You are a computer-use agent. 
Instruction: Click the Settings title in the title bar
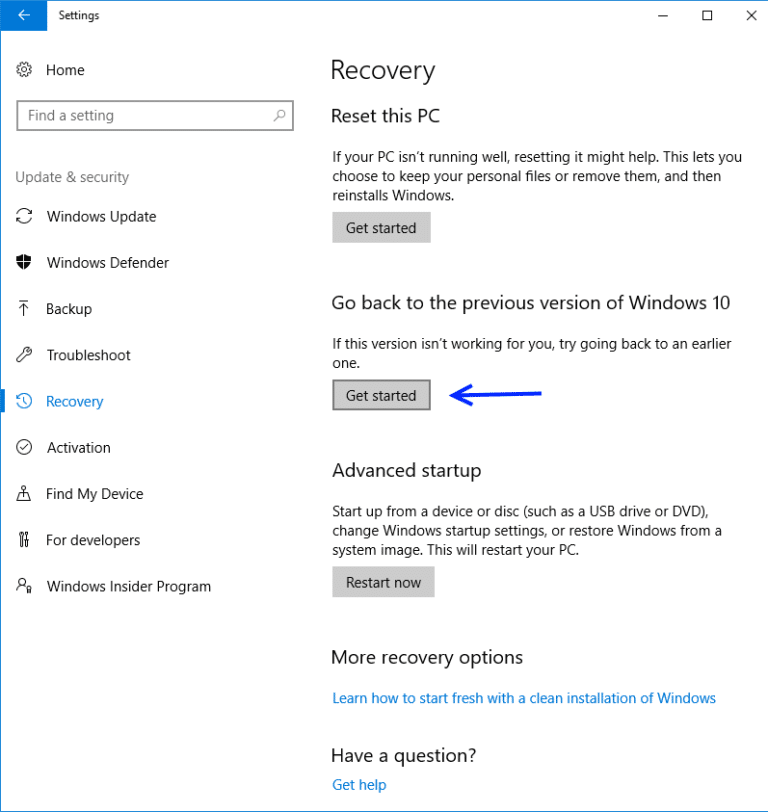pos(79,15)
